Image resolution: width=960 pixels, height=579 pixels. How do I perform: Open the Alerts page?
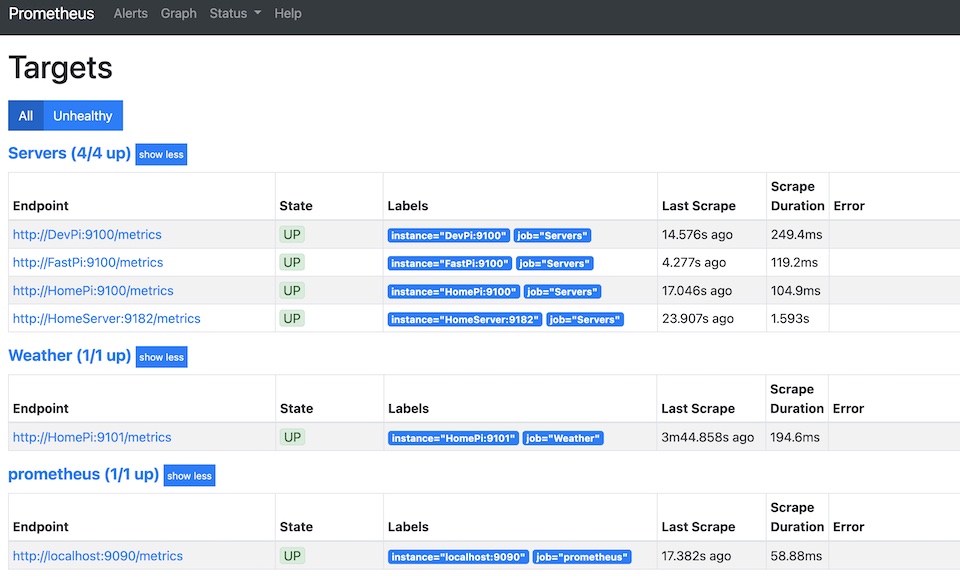(x=130, y=13)
